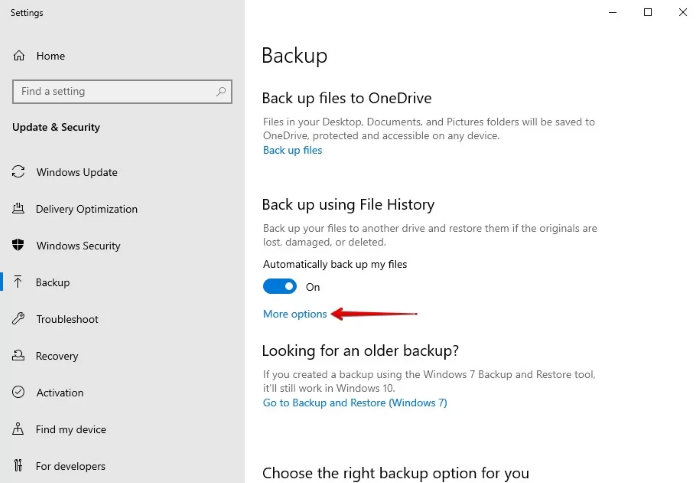Open Windows Update settings

pos(122,172)
